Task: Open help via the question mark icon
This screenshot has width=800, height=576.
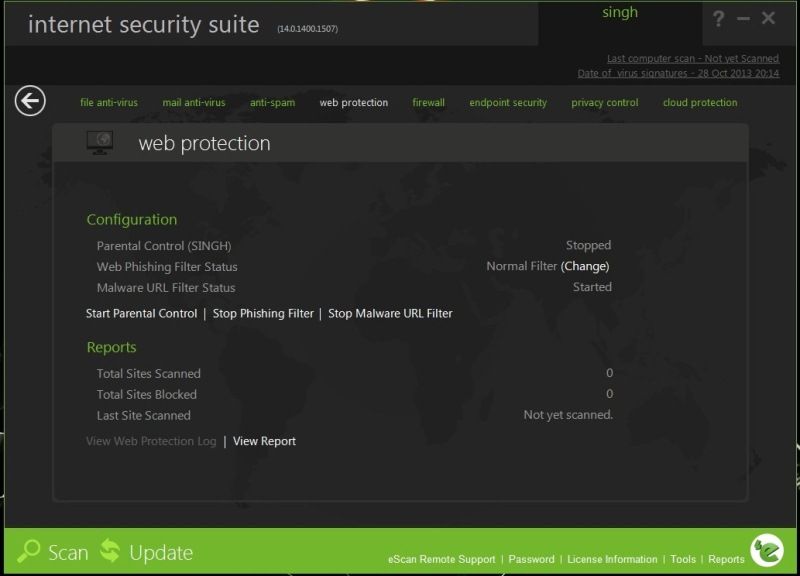Action: tap(718, 19)
